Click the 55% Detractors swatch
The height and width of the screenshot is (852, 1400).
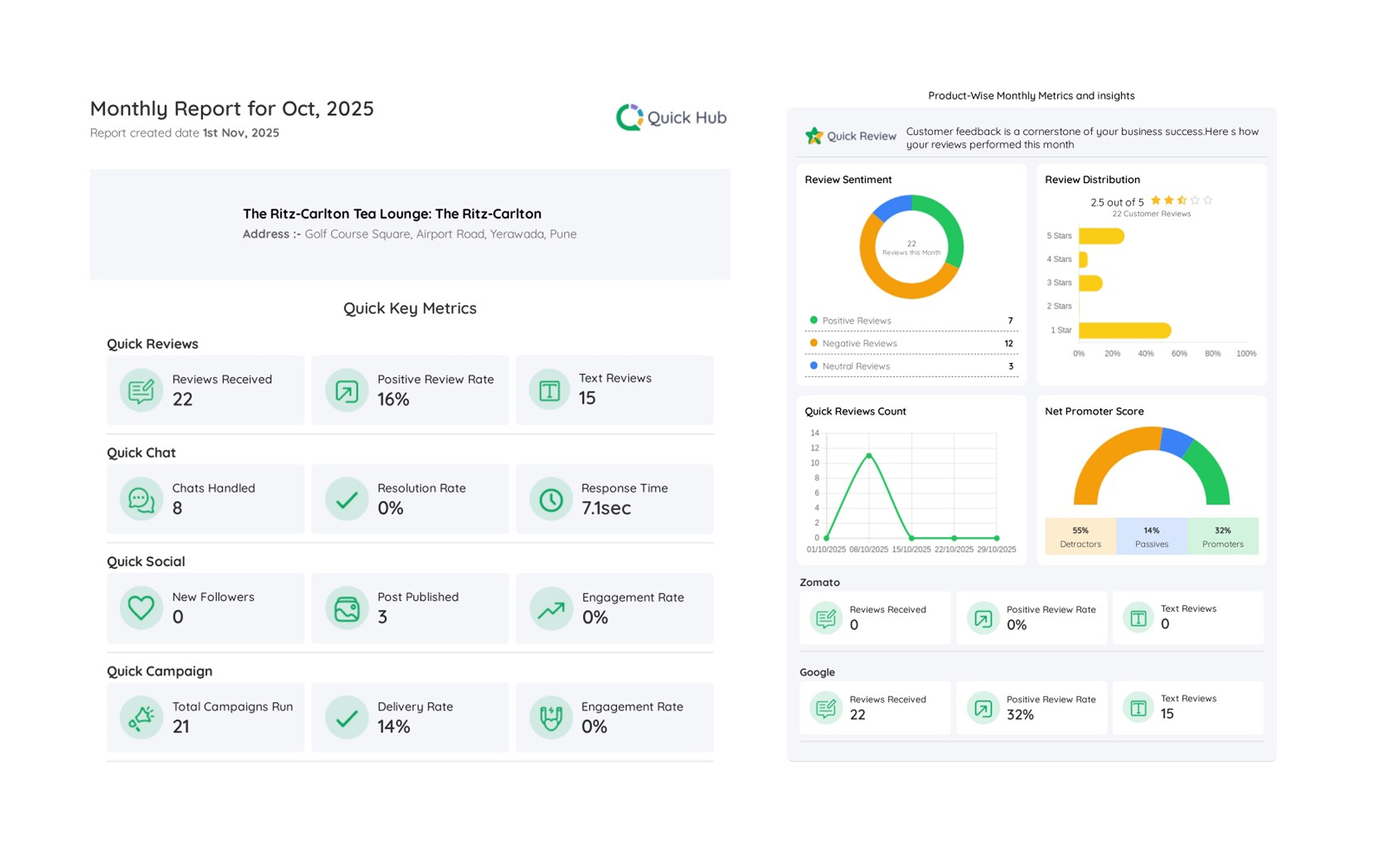coord(1080,536)
